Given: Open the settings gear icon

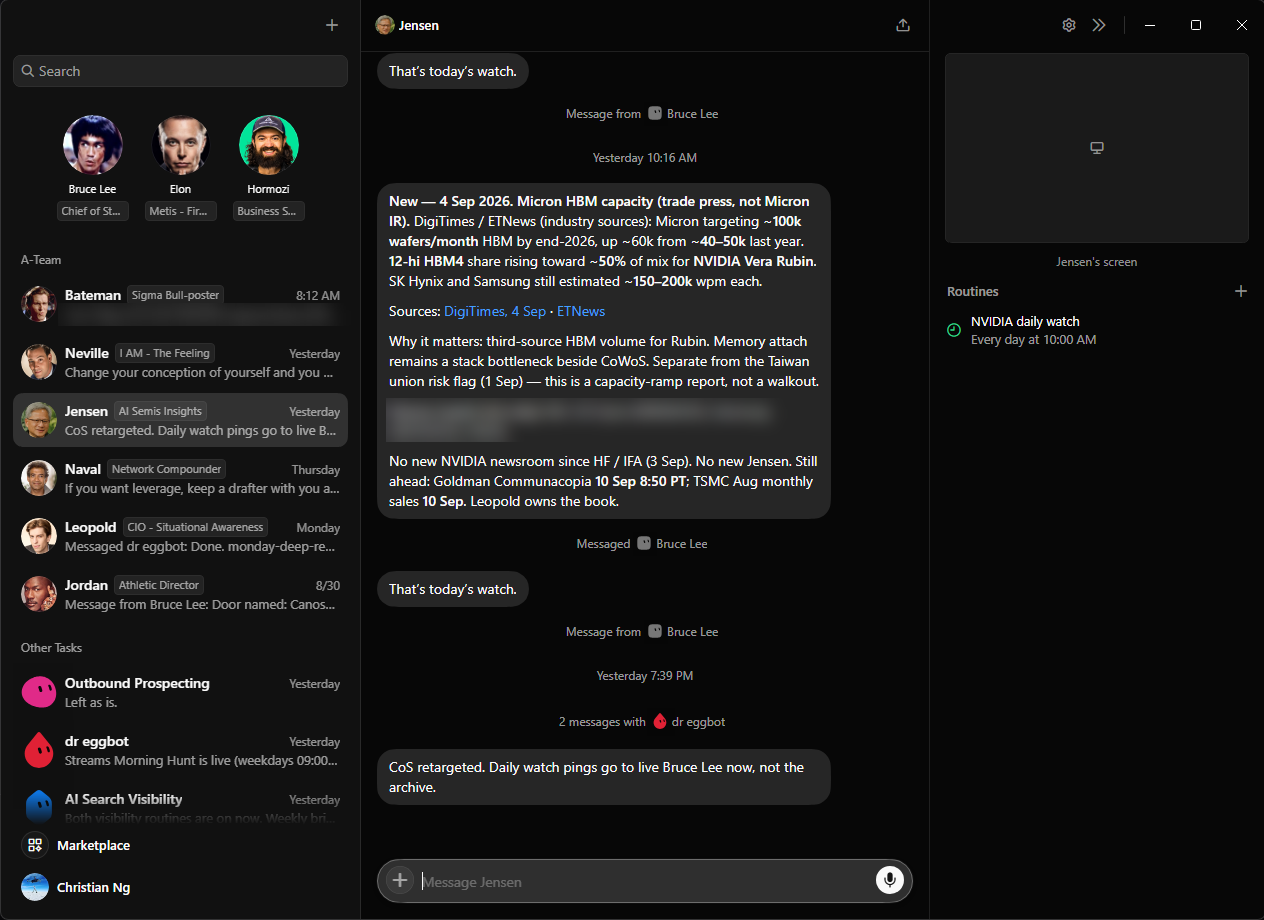Looking at the screenshot, I should click(x=1069, y=25).
